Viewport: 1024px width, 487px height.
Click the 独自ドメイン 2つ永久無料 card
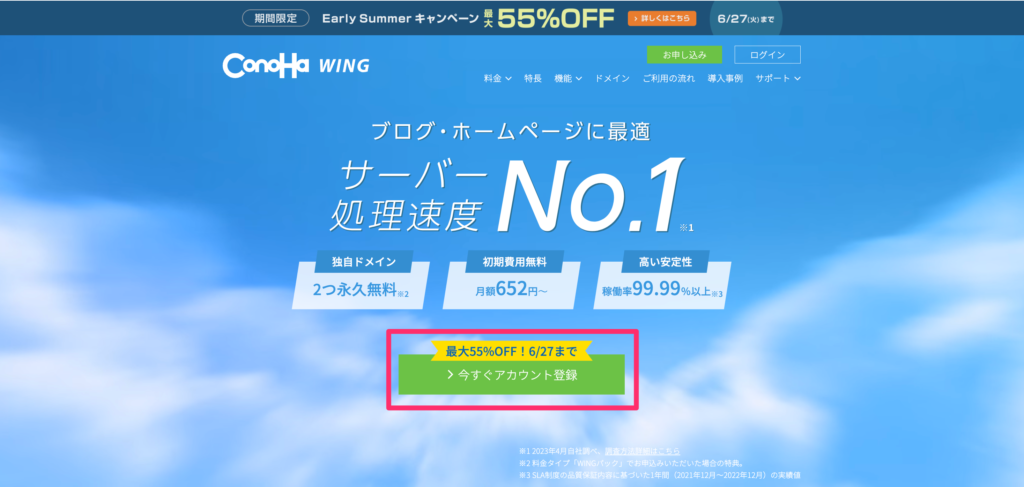coord(361,279)
